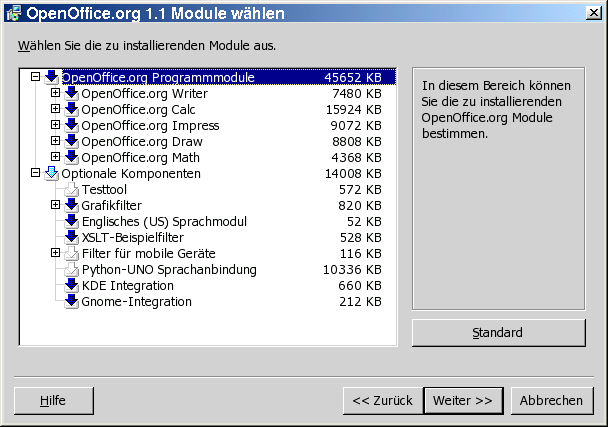Click the install arrow icon beside OpenOffice.org Draw
Screen dimensions: 608x427
coord(71,141)
